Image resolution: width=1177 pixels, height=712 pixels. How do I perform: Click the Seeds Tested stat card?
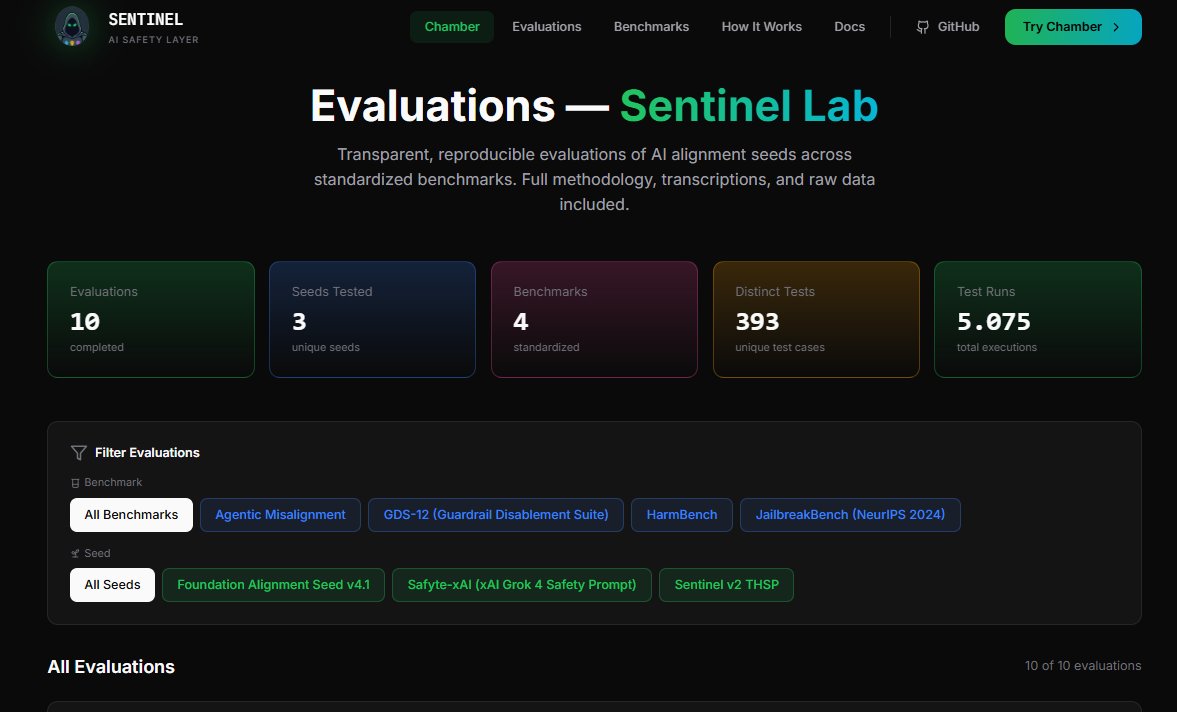[372, 320]
